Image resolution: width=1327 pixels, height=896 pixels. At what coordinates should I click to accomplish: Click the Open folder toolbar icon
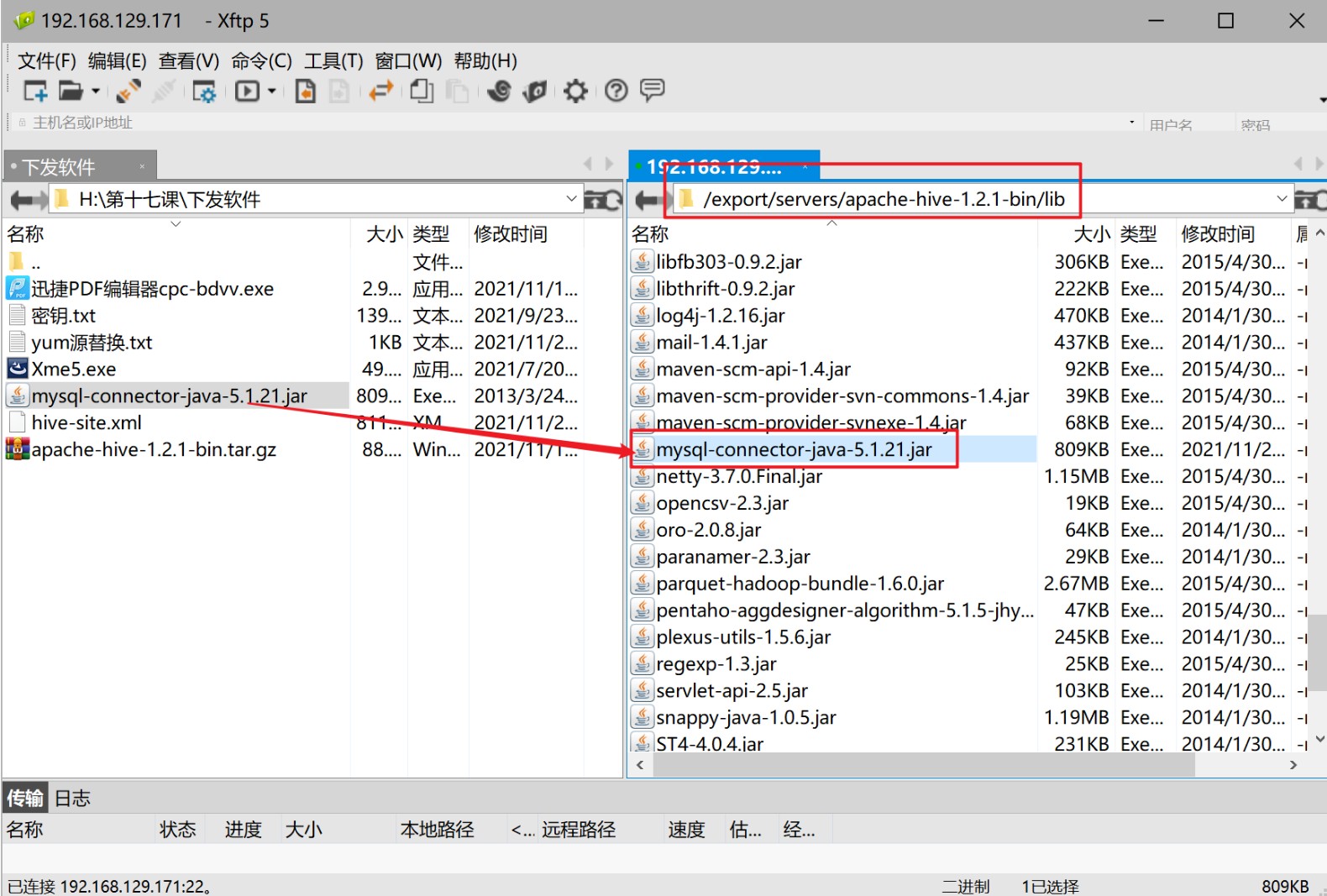click(x=71, y=91)
